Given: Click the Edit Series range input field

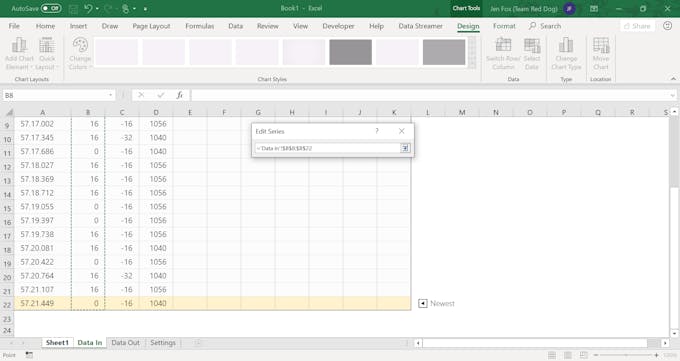Looking at the screenshot, I should [x=327, y=148].
